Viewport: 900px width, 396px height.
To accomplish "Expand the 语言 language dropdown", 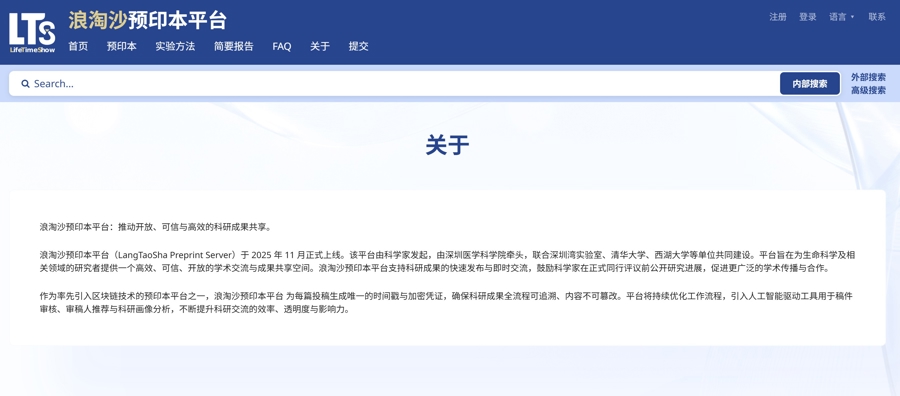I will point(841,17).
